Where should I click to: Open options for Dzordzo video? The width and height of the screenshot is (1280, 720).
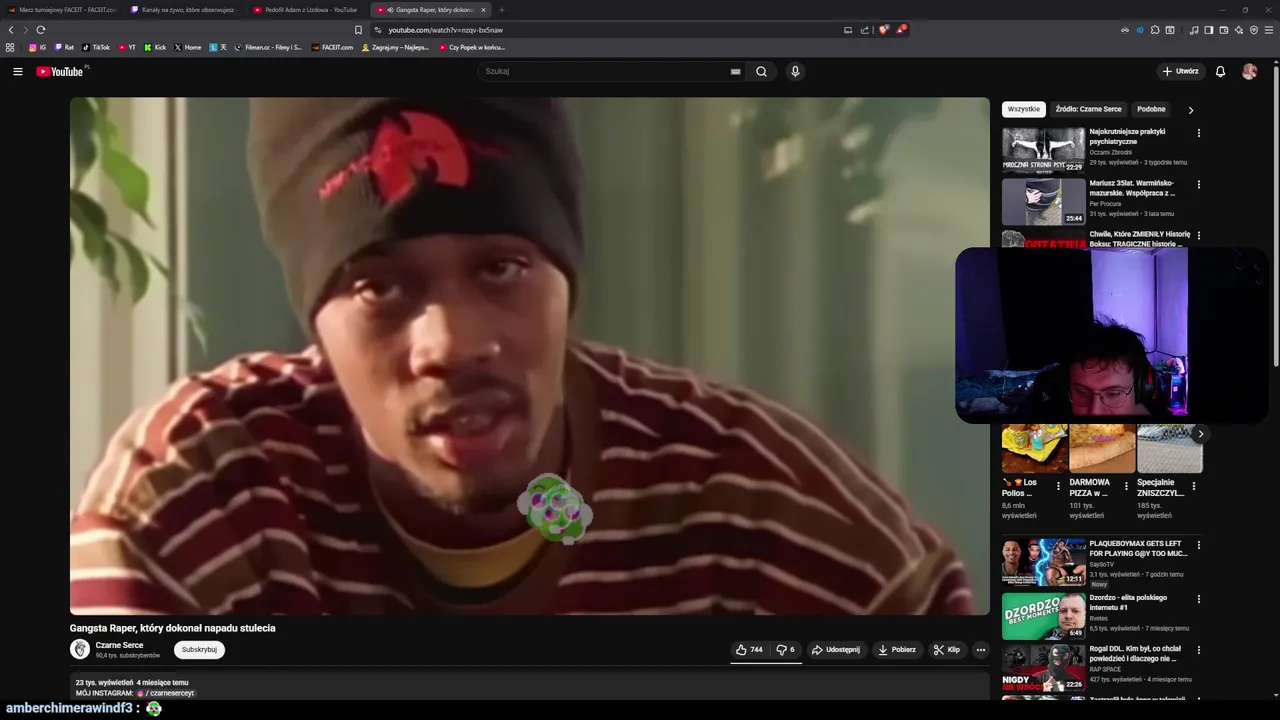[x=1198, y=599]
